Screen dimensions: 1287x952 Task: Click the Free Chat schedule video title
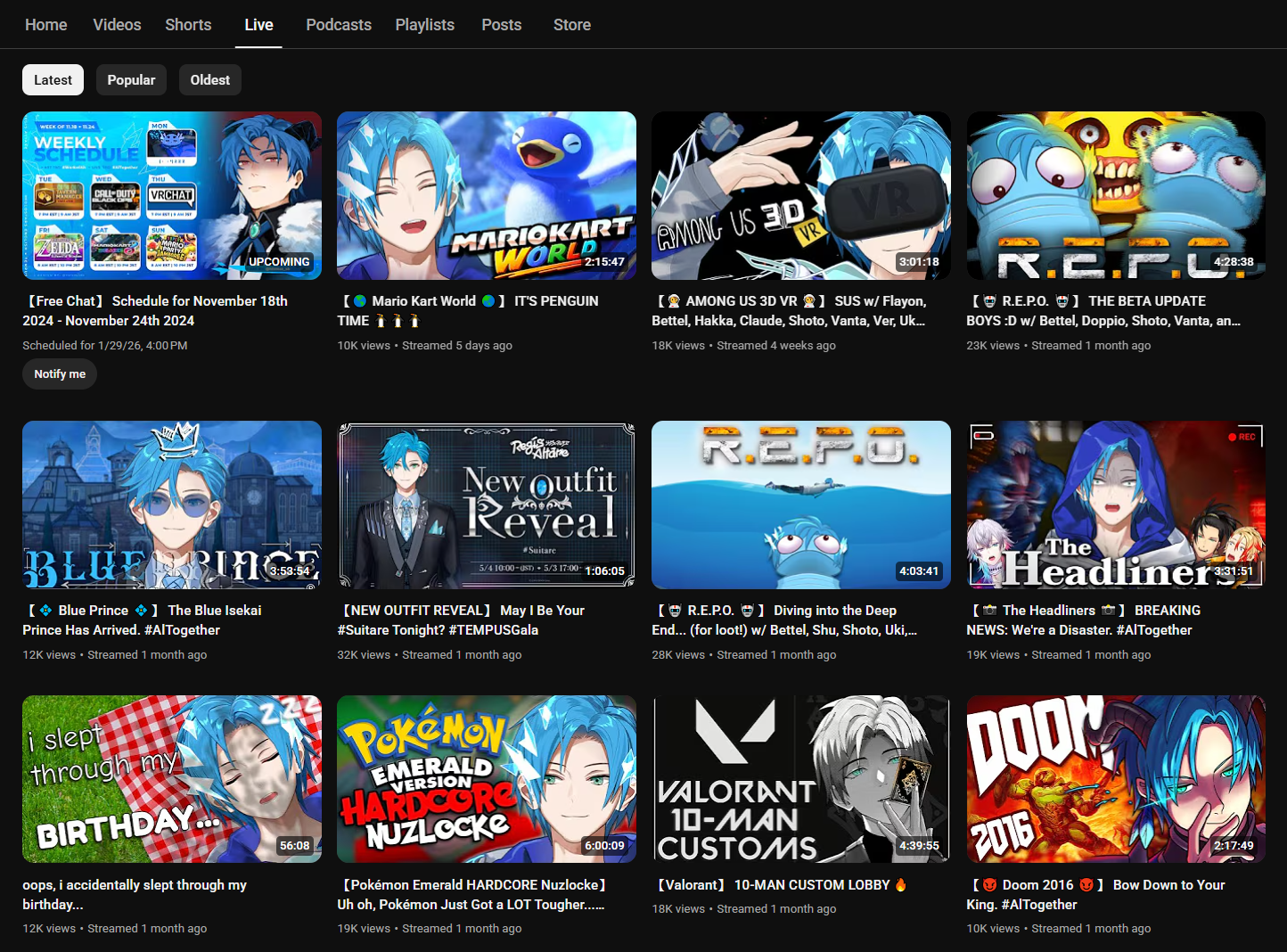pos(155,311)
